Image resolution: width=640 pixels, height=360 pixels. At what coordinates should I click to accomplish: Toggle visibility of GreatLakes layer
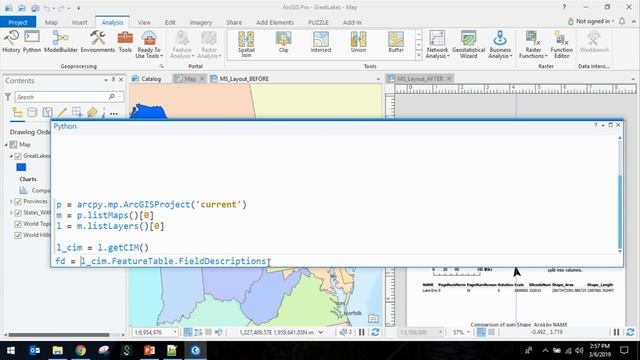pyautogui.click(x=18, y=156)
